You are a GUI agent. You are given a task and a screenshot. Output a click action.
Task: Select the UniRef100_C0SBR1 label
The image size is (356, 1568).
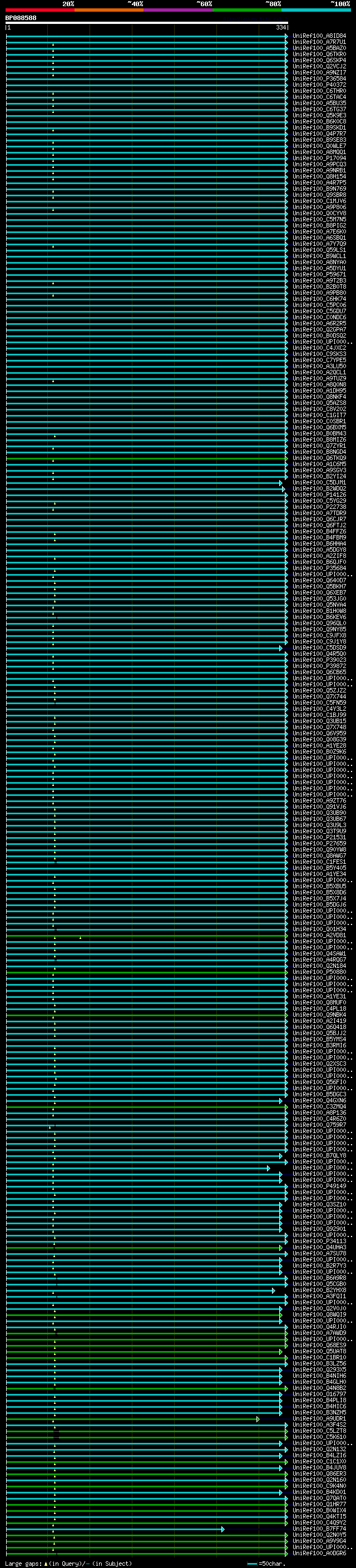[319, 421]
